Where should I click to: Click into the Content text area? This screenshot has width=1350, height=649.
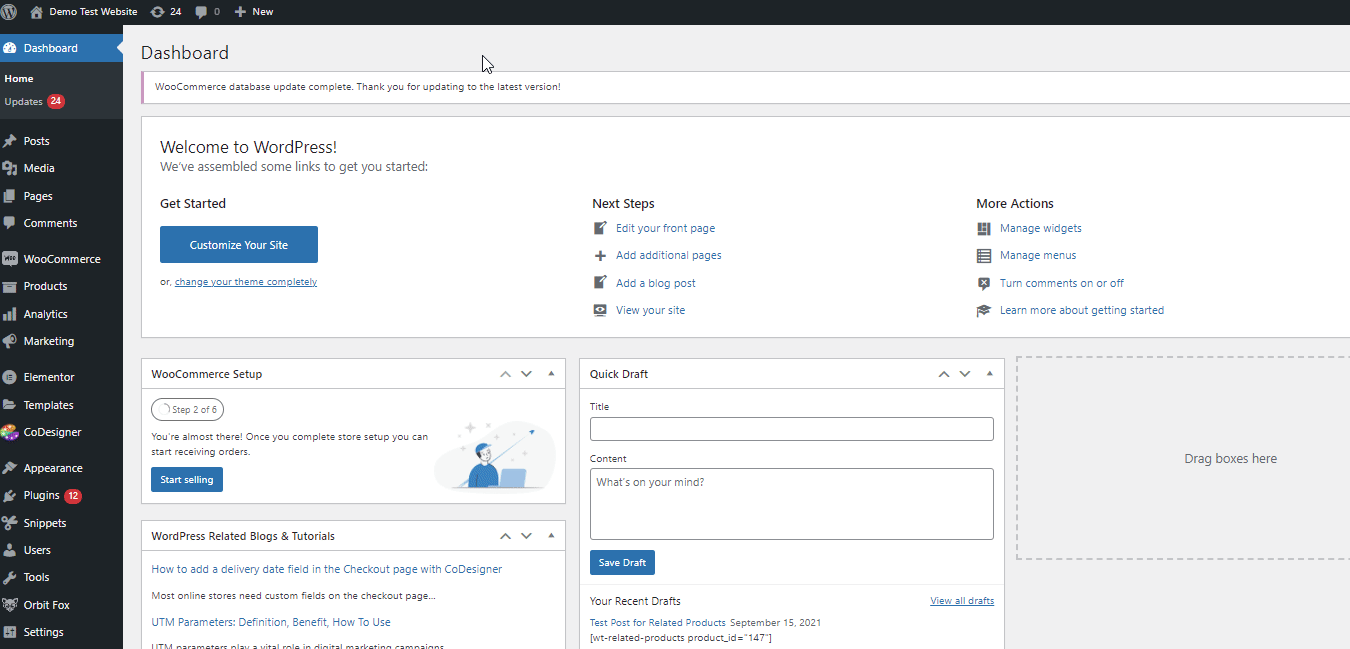pos(792,504)
